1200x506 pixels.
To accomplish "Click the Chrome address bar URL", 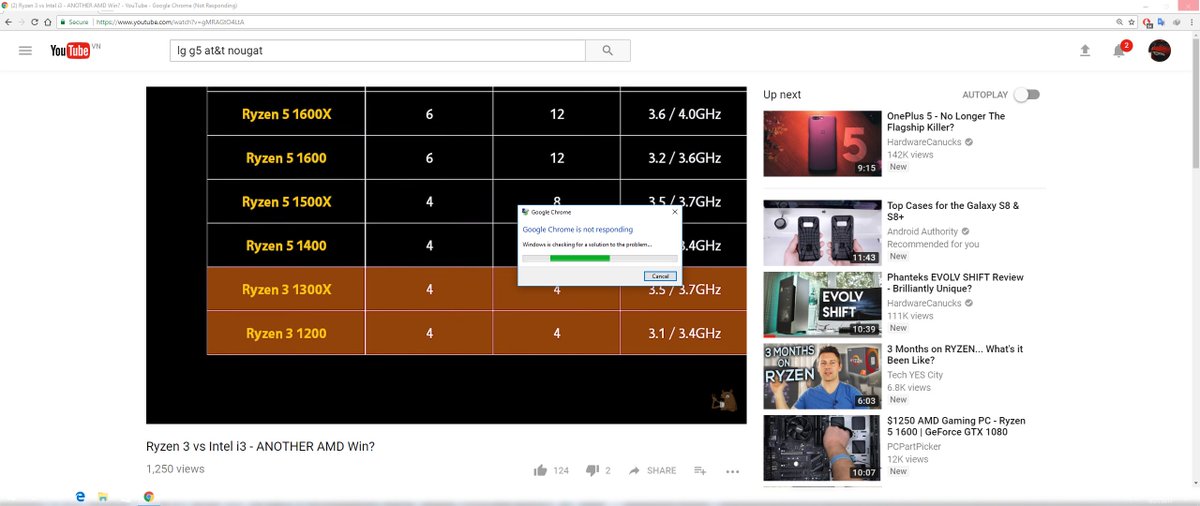I will (x=170, y=21).
